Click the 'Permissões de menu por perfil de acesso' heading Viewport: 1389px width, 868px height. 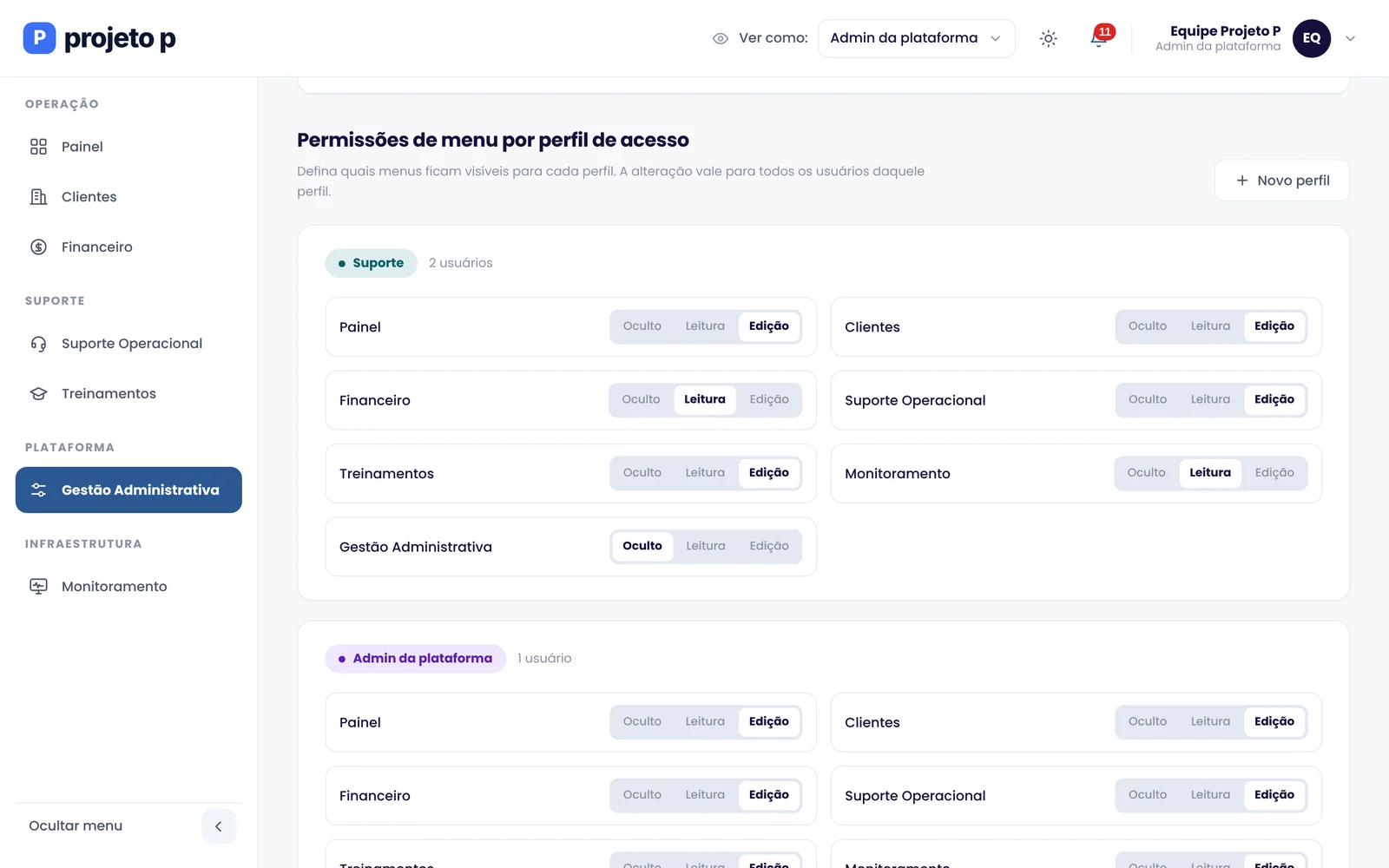click(493, 140)
